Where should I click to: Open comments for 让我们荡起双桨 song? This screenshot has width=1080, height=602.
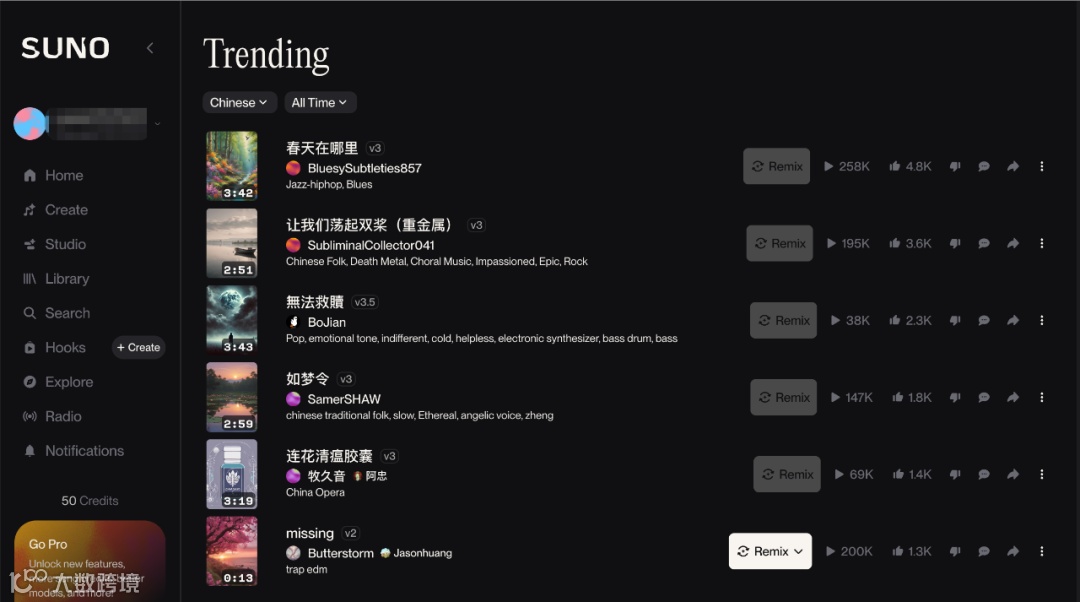984,243
